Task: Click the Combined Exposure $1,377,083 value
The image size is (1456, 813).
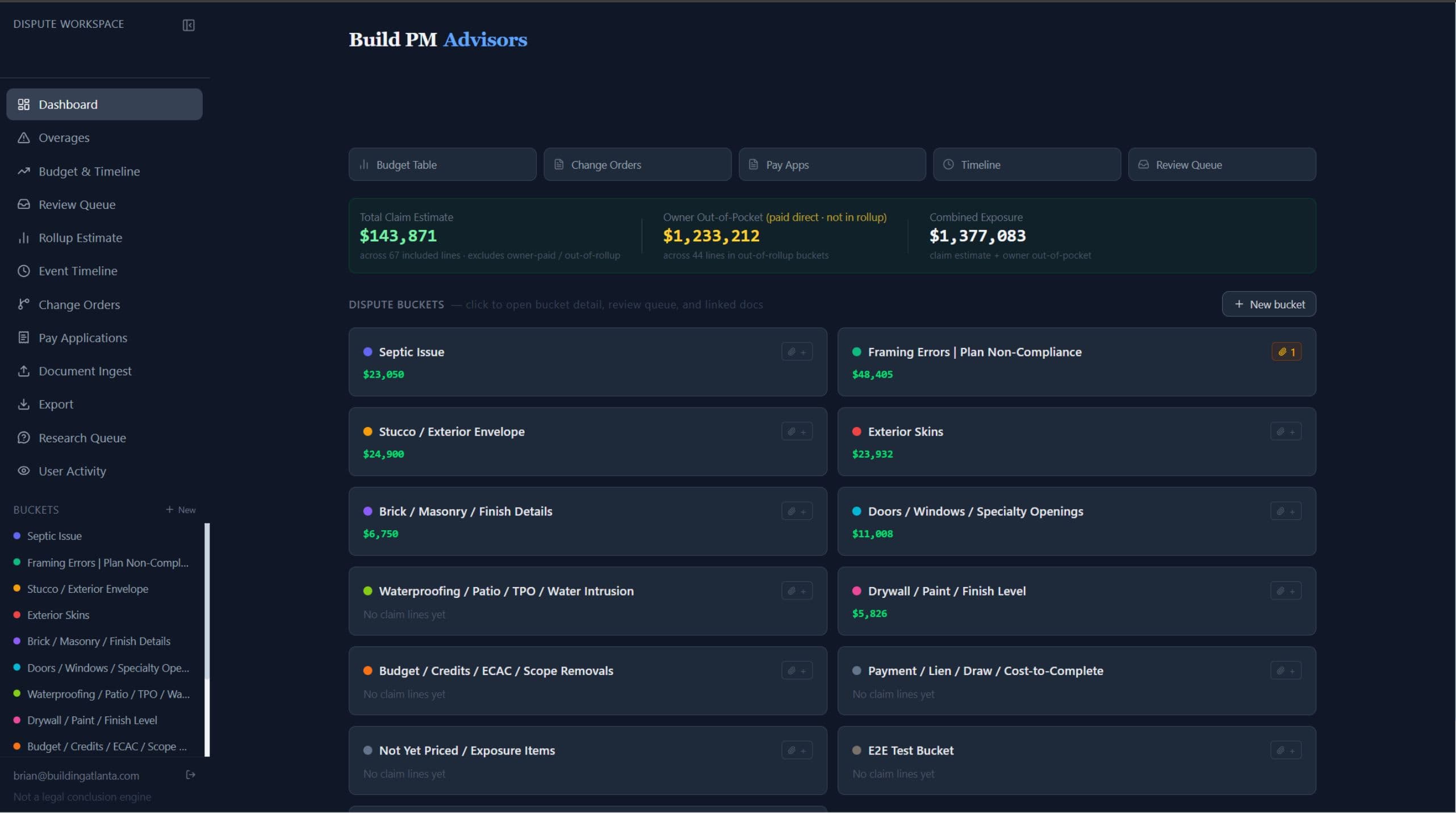Action: tap(977, 236)
